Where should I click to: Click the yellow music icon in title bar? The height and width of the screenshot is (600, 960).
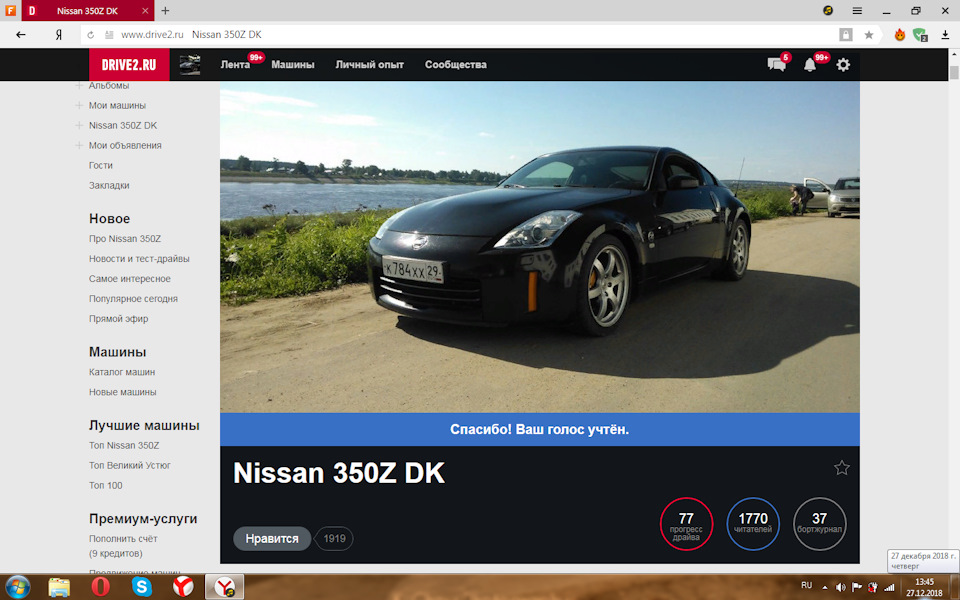tap(828, 10)
